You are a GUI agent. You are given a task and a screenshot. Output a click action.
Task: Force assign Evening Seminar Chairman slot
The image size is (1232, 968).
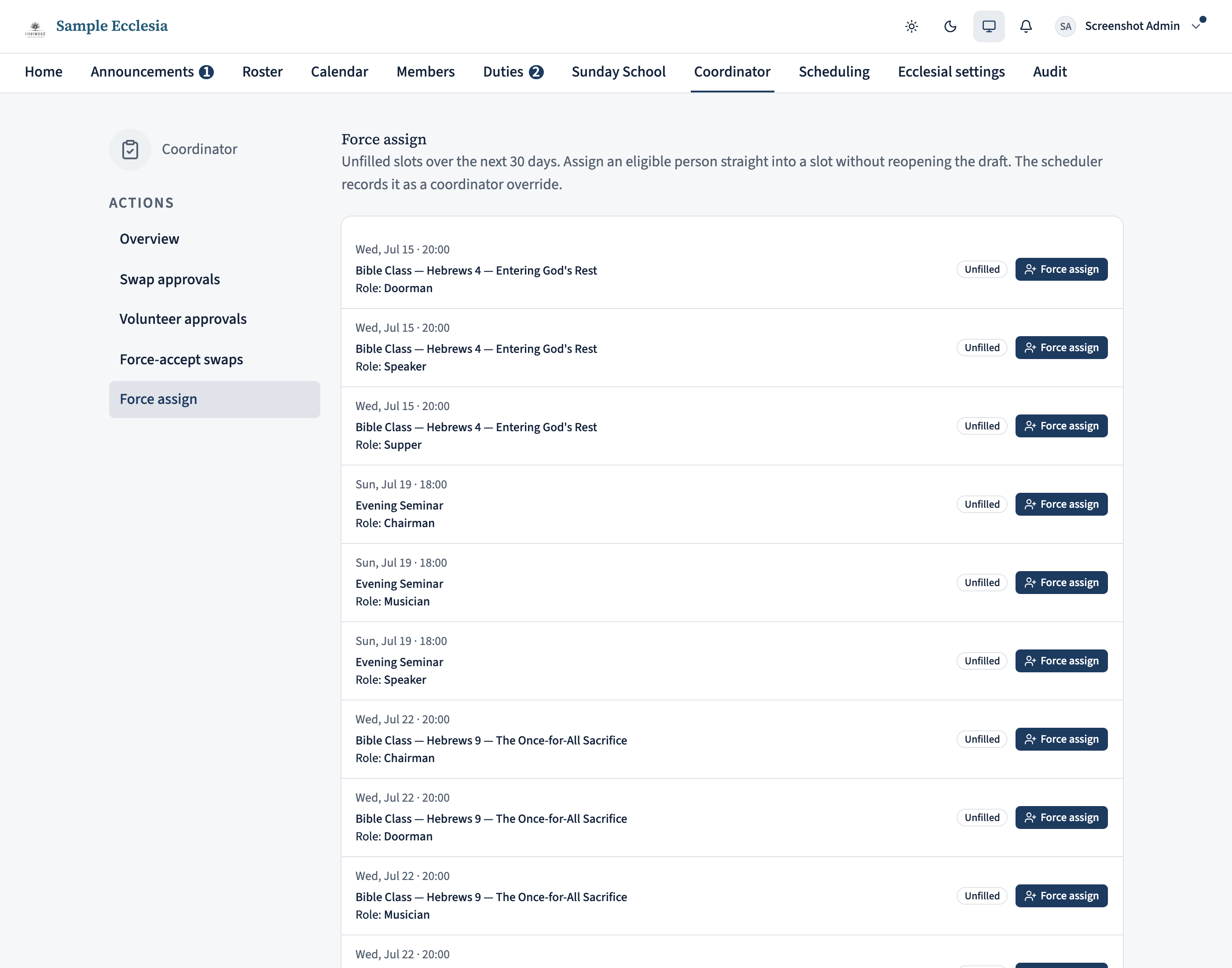click(x=1061, y=504)
